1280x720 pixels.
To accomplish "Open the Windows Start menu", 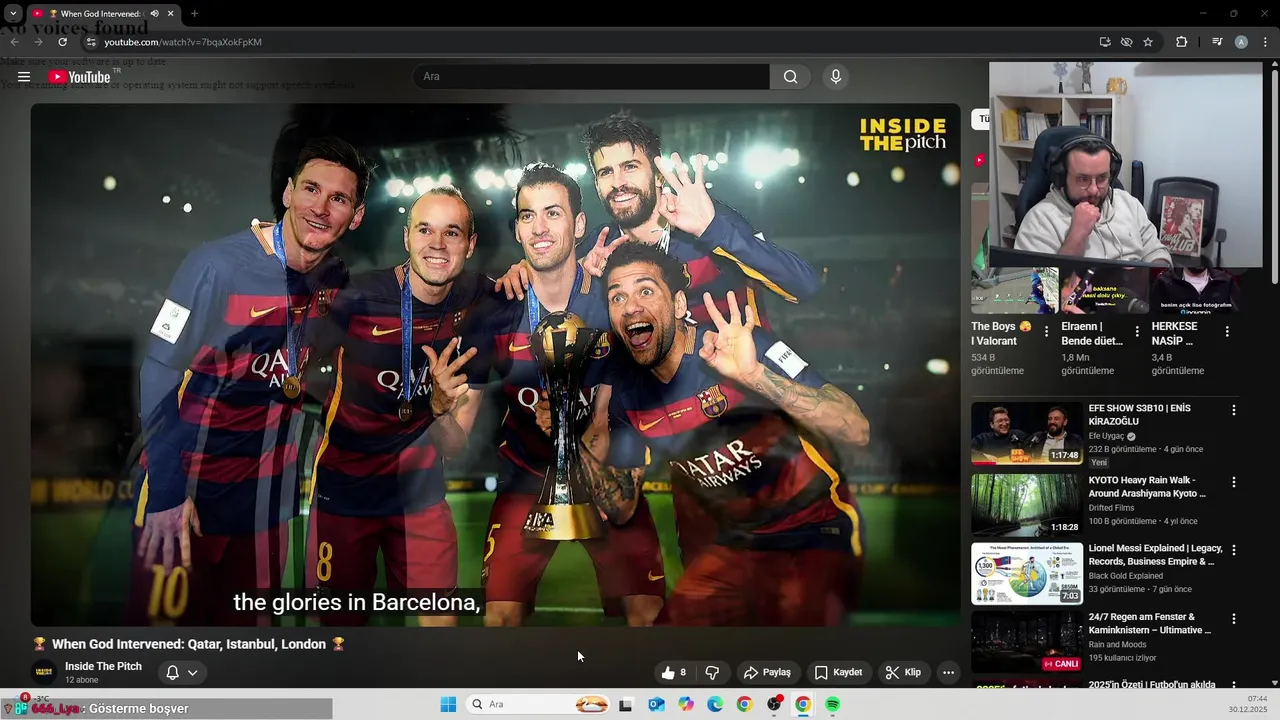I will point(448,704).
